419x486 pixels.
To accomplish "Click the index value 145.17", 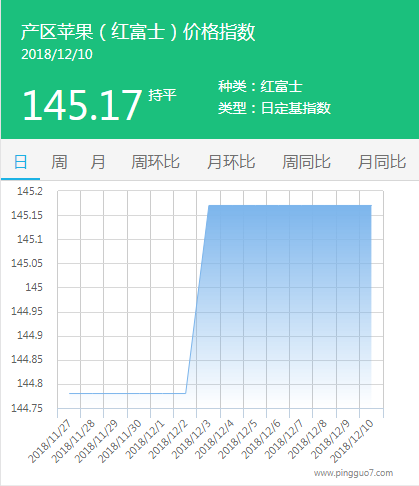I will point(82,105).
